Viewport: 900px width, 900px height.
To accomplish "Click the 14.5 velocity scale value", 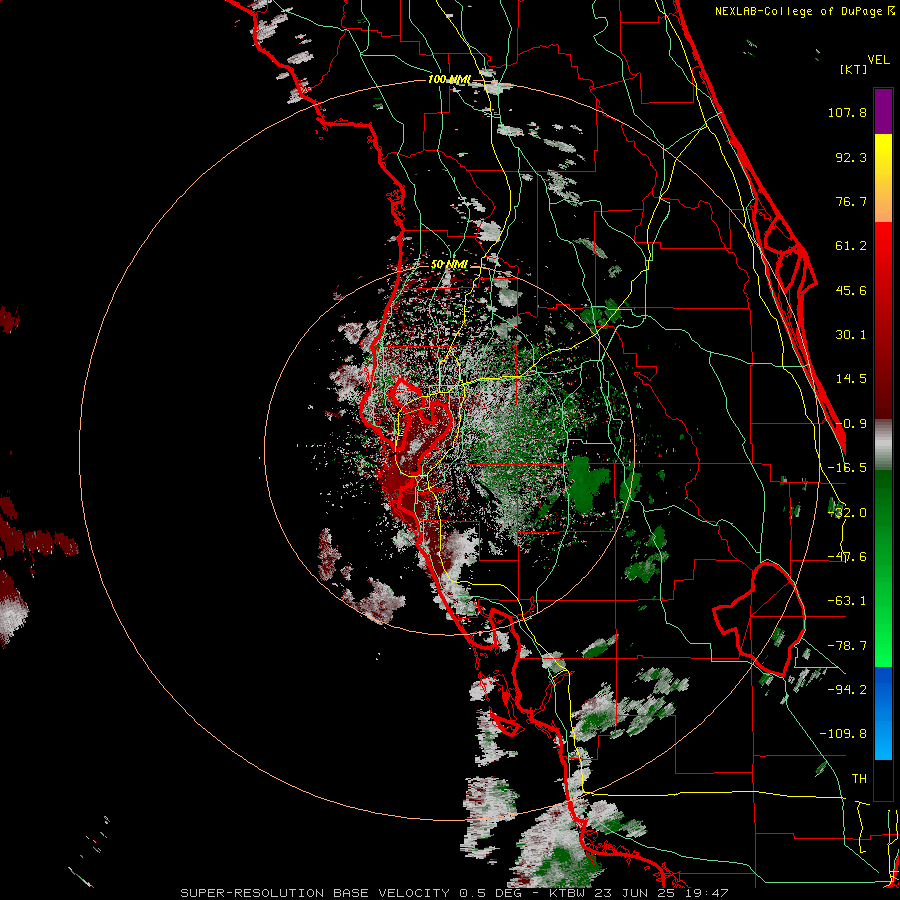I will (x=851, y=379).
